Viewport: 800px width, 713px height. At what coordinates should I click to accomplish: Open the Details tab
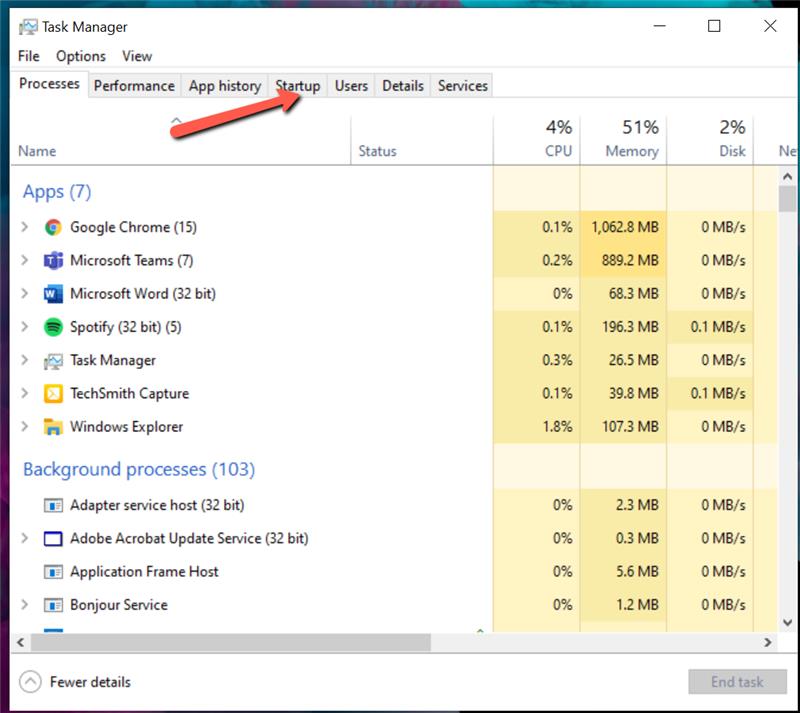pos(403,86)
